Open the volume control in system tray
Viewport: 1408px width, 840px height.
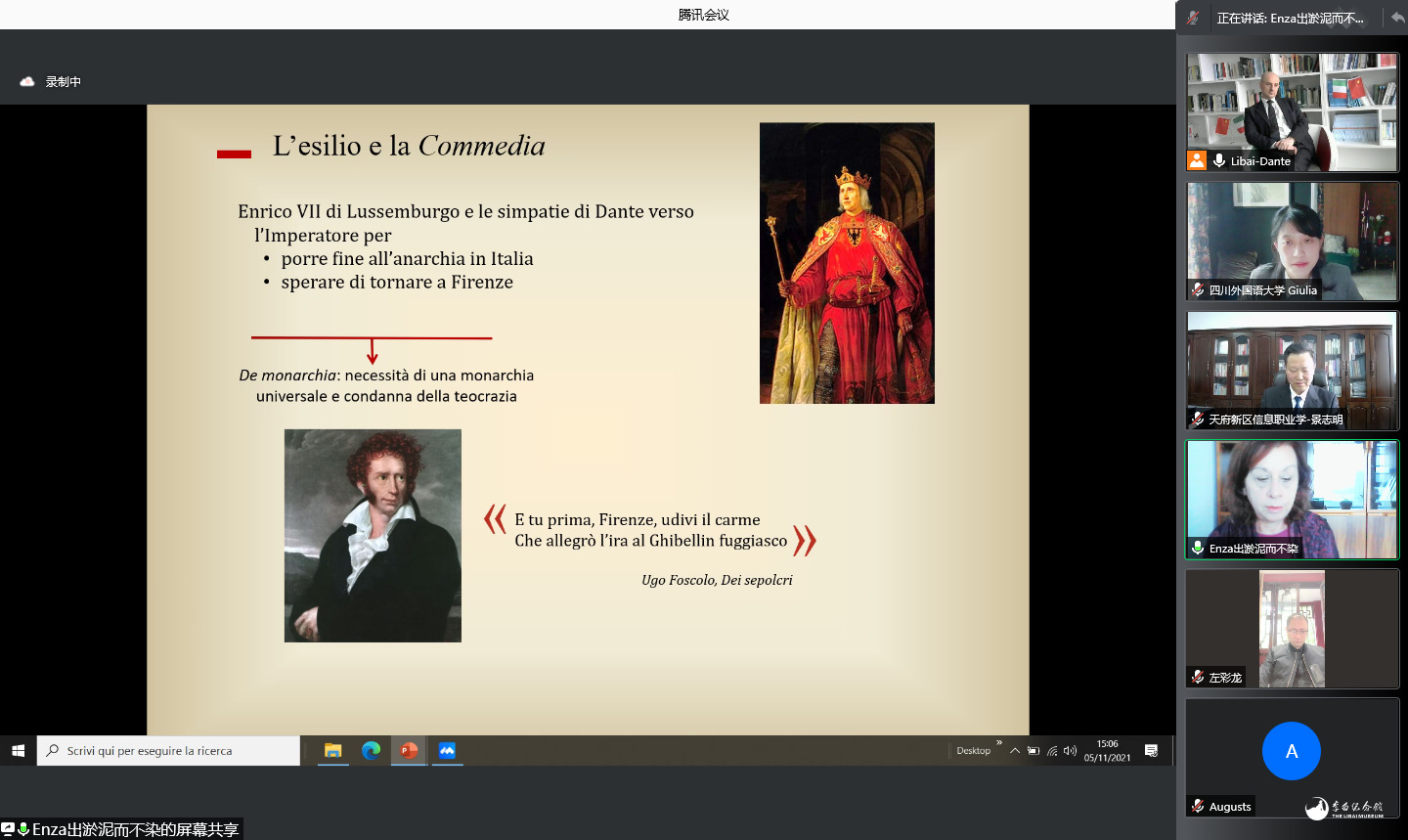1070,751
